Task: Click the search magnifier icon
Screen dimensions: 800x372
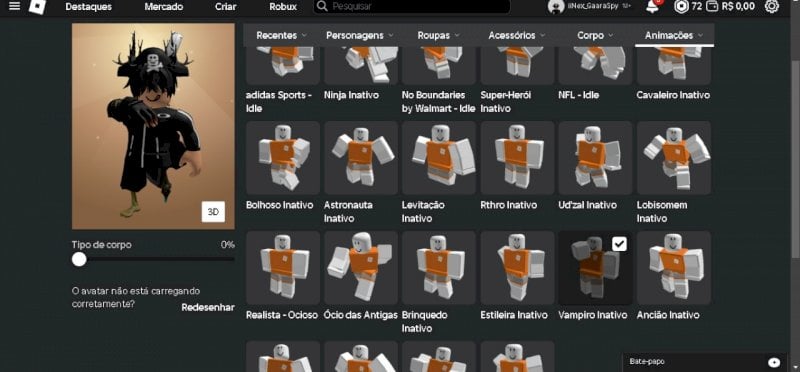Action: 322,6
